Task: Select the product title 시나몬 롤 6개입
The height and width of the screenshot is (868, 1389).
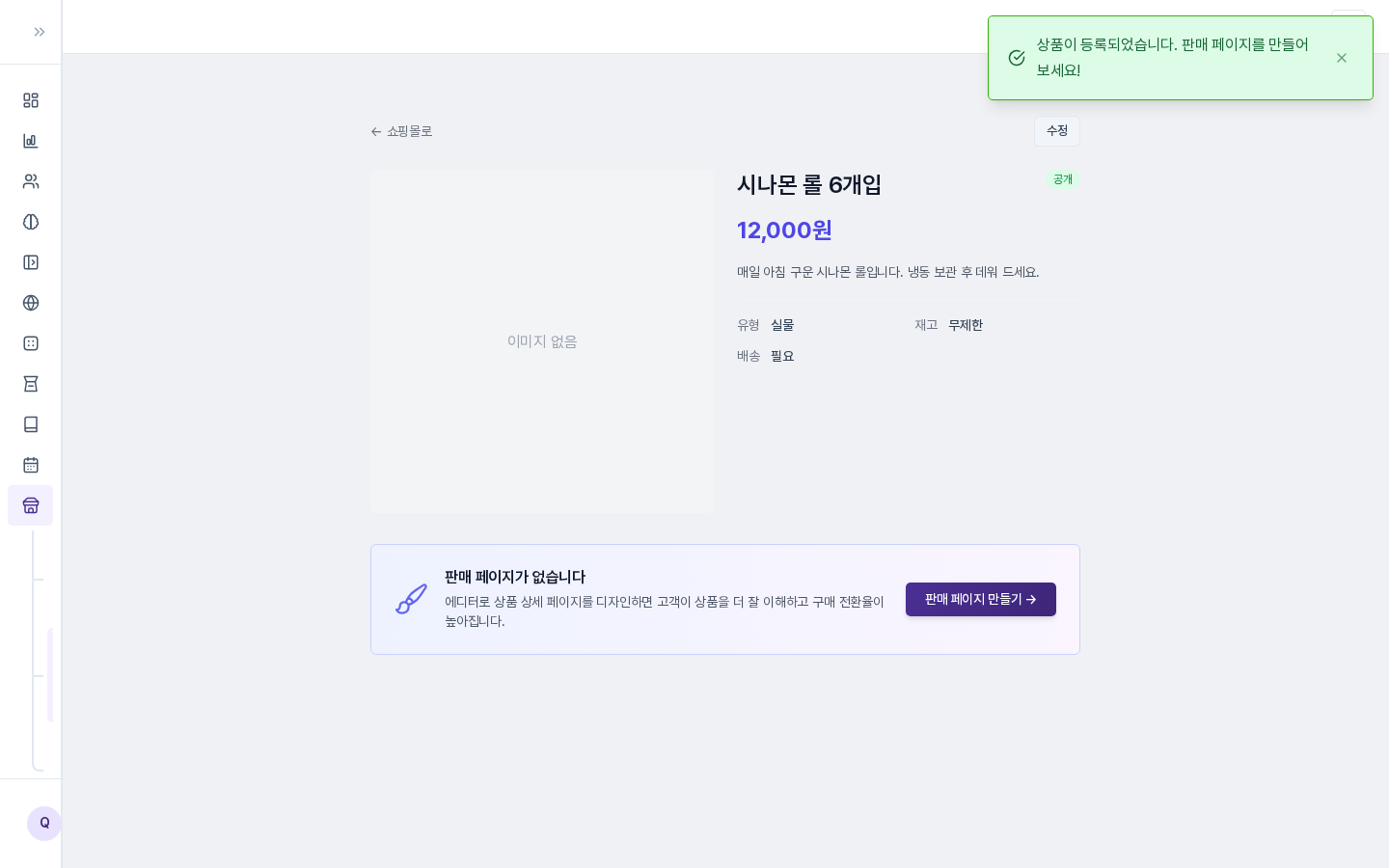Action: [809, 185]
